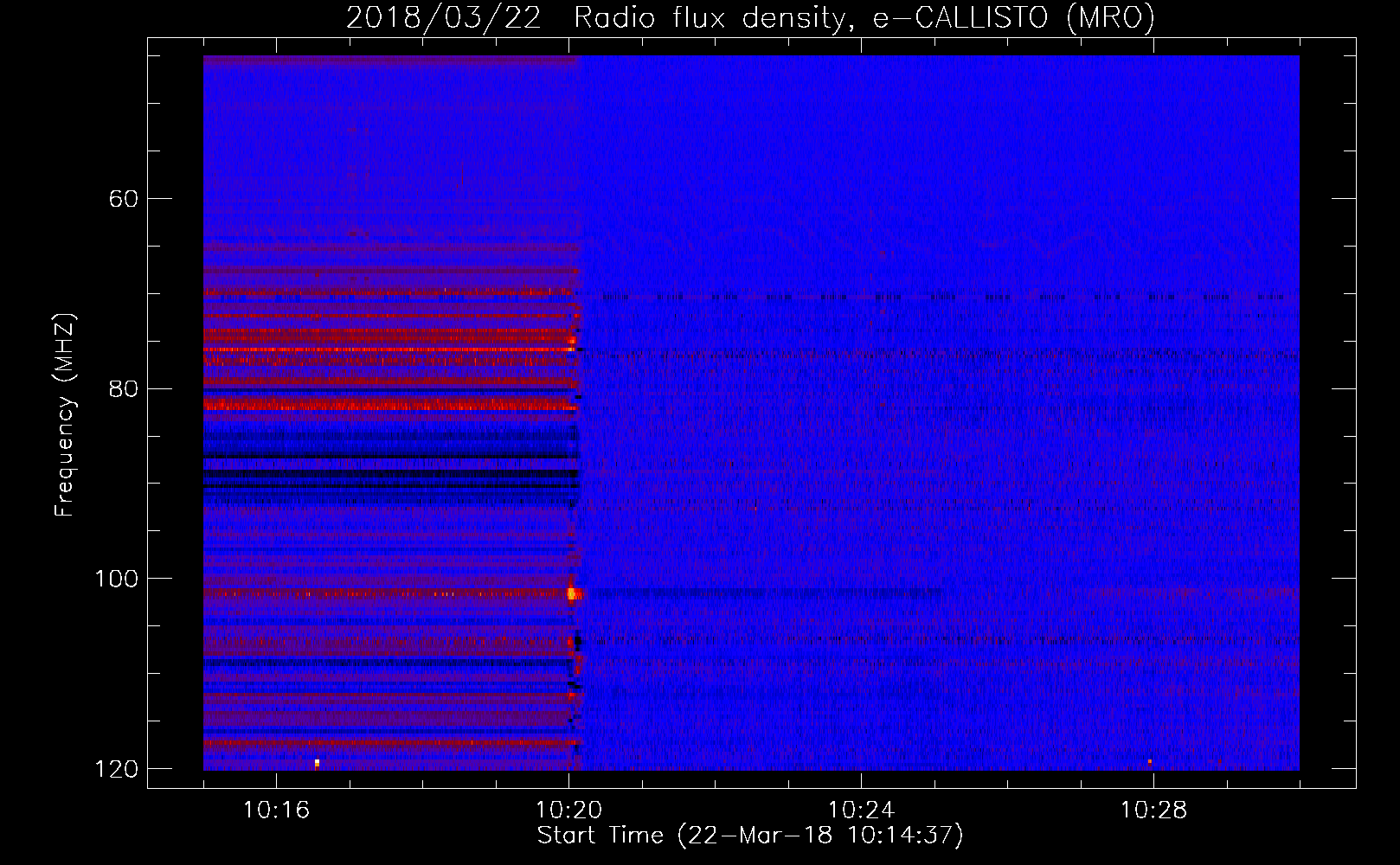This screenshot has height=865, width=1400.
Task: Click the 60 frequency tick label
Action: point(124,199)
